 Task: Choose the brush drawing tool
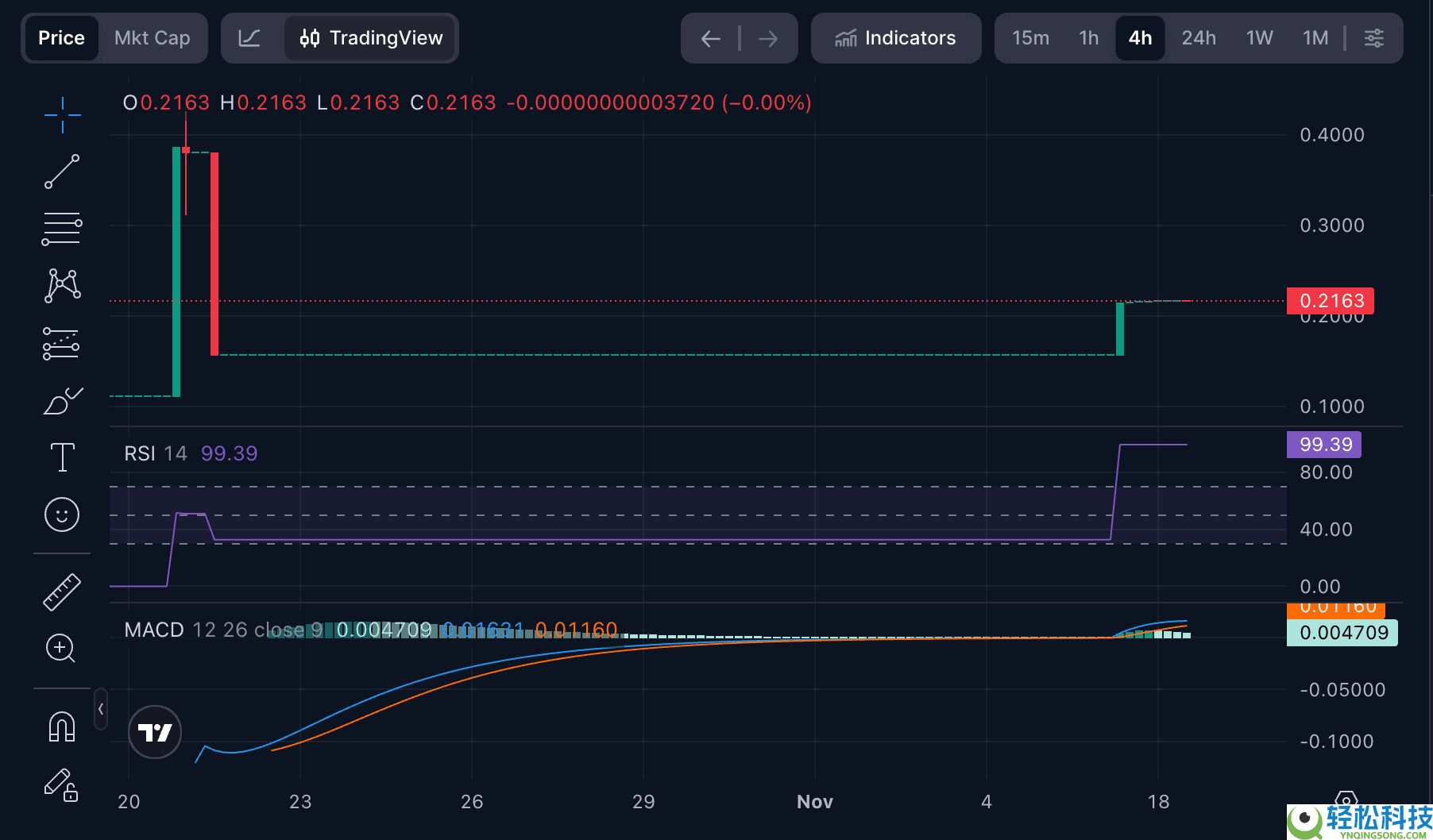tap(62, 401)
